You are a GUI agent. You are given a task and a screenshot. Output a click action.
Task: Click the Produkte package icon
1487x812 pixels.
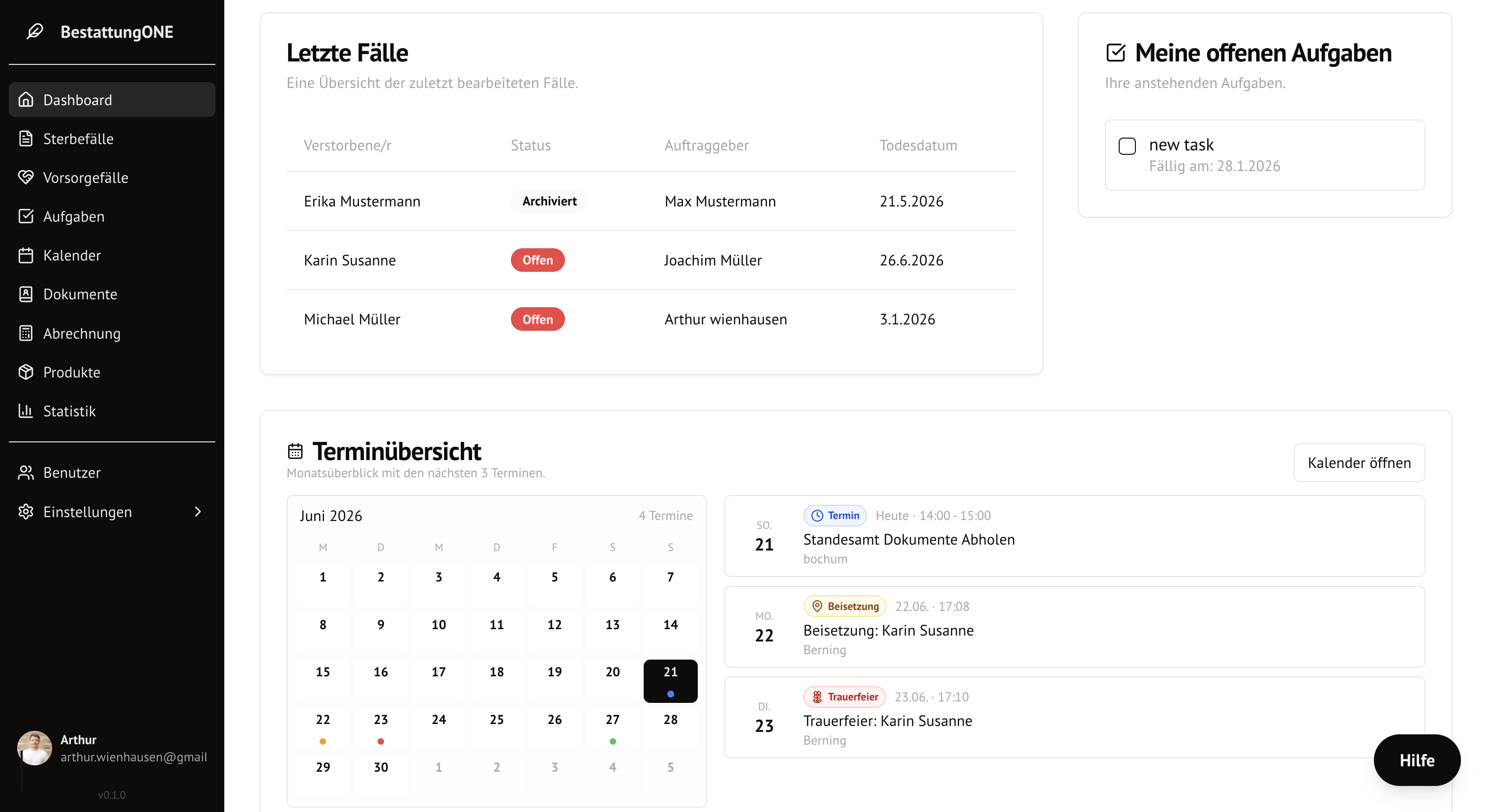click(26, 372)
